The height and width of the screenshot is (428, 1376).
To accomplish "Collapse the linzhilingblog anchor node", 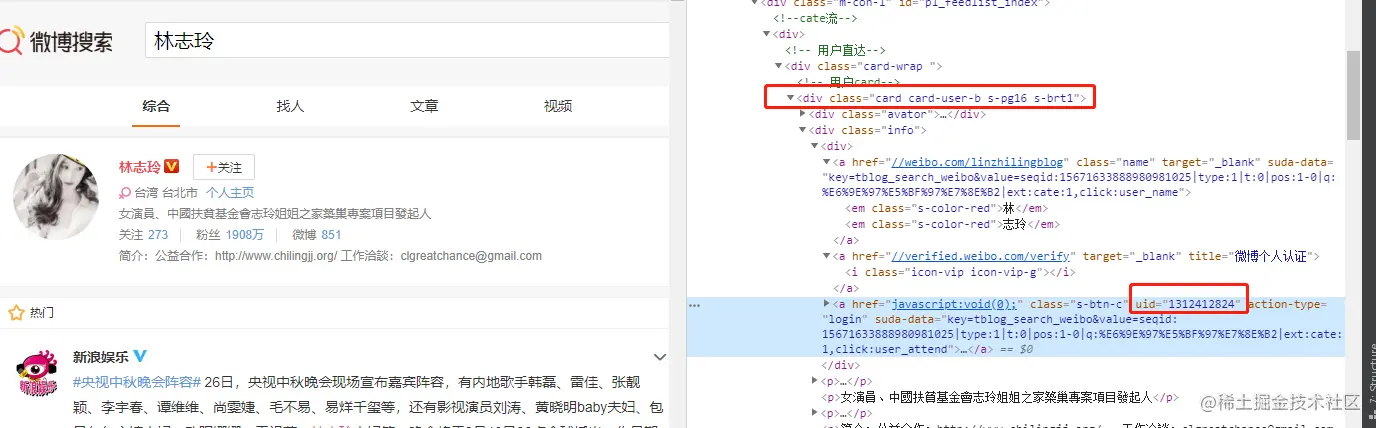I will tap(826, 162).
